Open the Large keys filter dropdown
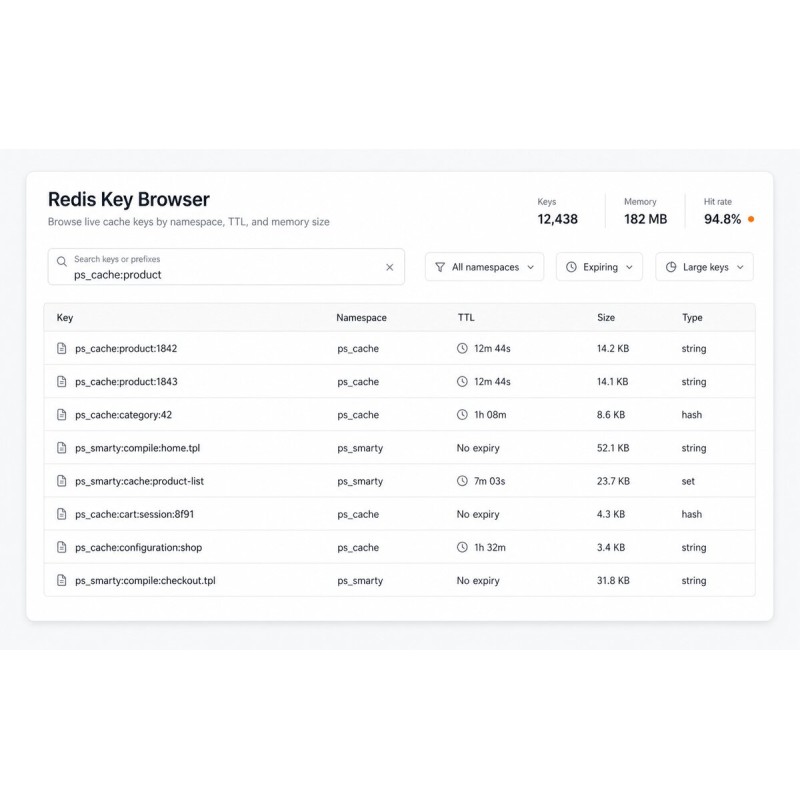800x800 pixels. [x=704, y=267]
